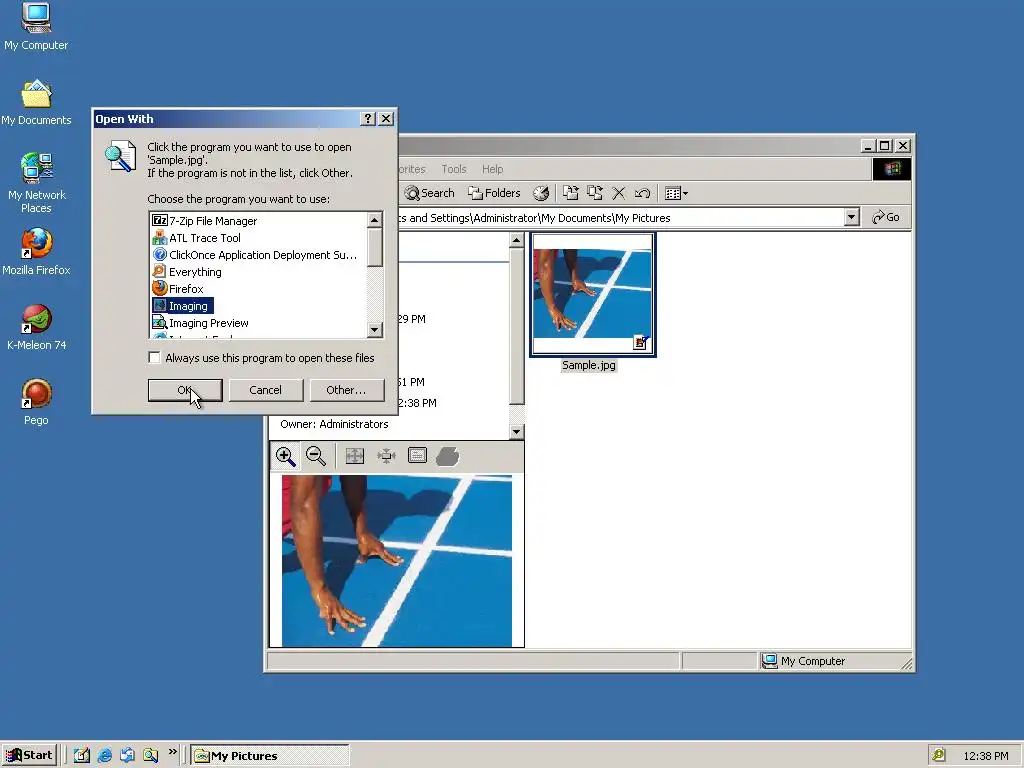Click the system tray icon near clock
Image resolution: width=1024 pixels, height=768 pixels.
tap(938, 755)
